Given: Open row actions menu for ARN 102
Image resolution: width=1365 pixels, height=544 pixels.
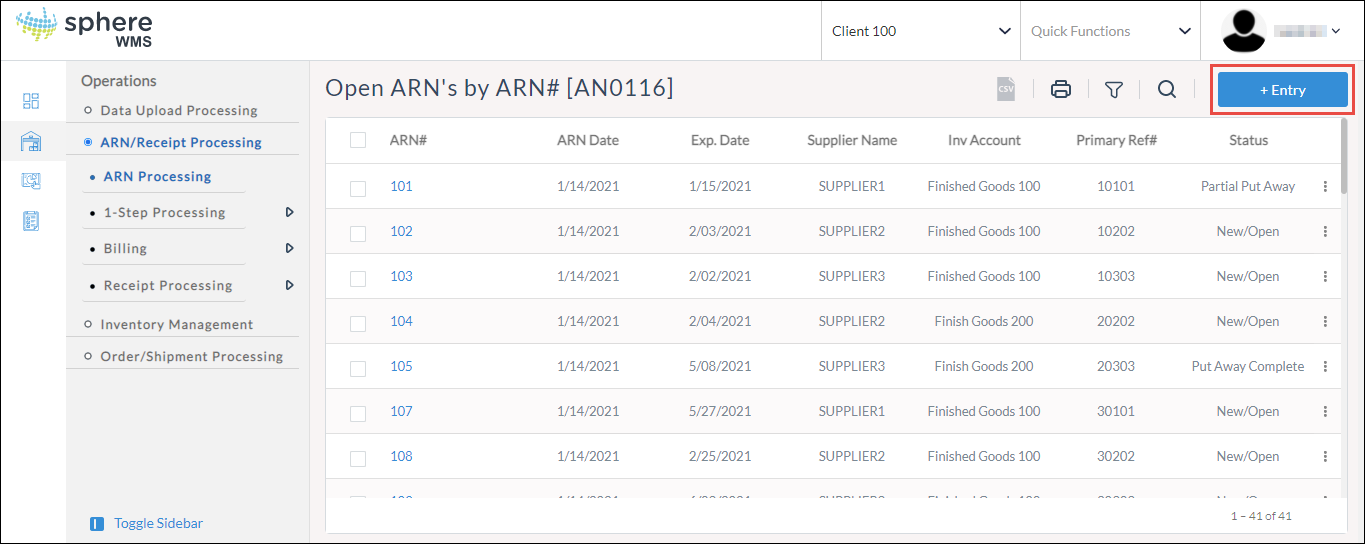Looking at the screenshot, I should click(x=1325, y=231).
